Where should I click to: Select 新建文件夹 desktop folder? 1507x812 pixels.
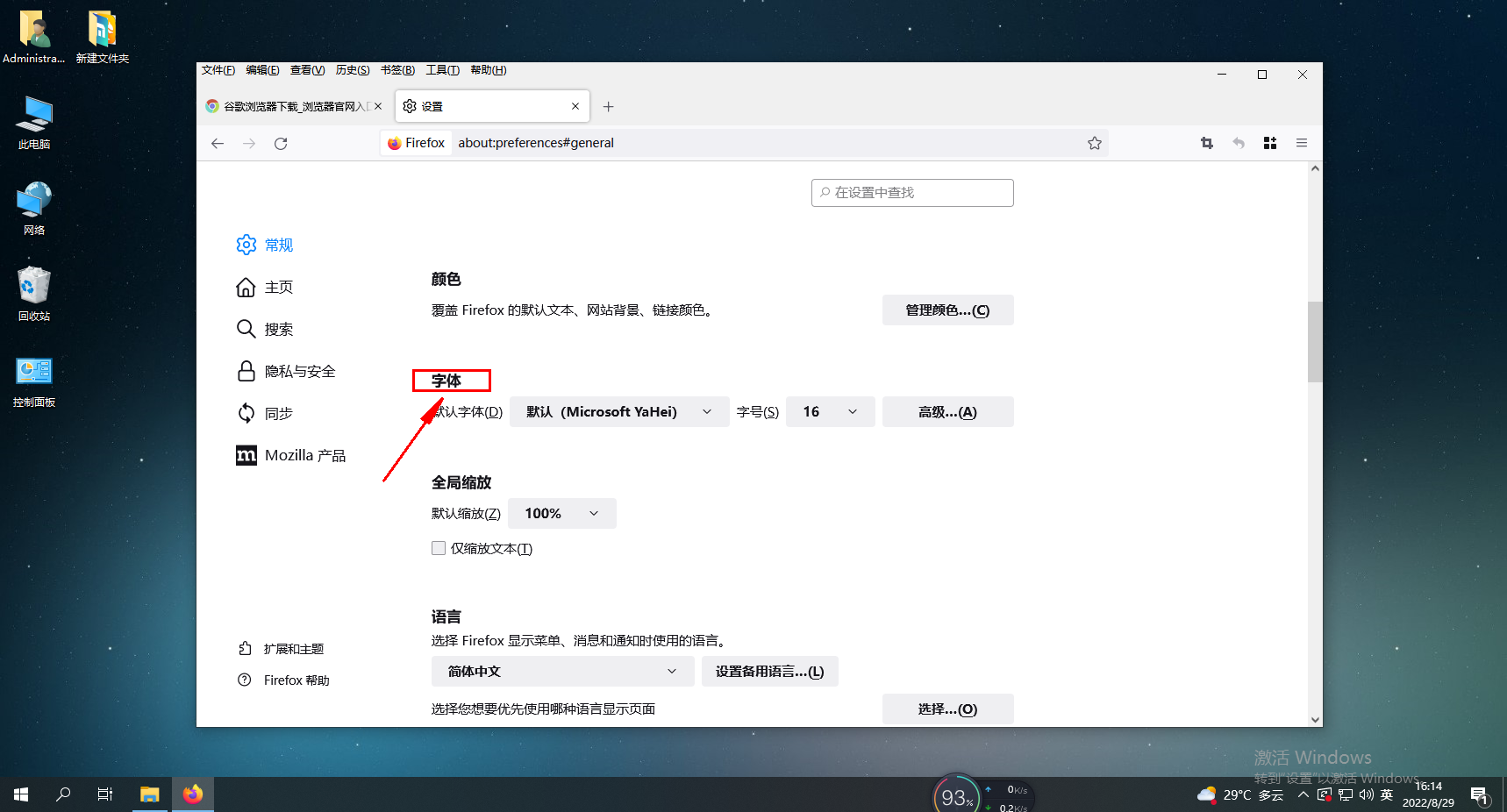(x=103, y=37)
